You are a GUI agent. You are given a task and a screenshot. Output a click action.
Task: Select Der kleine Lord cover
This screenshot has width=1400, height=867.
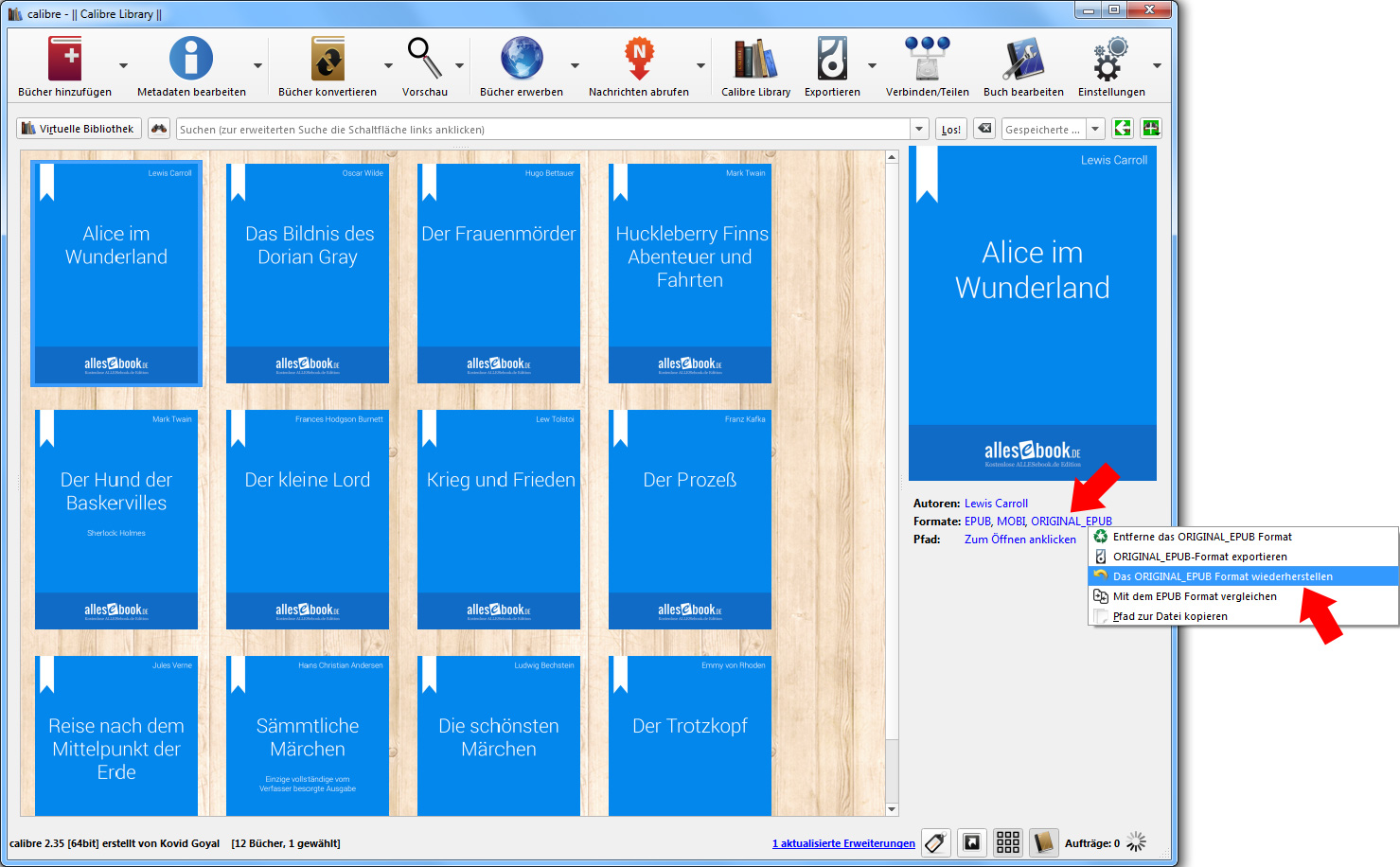pyautogui.click(x=308, y=520)
